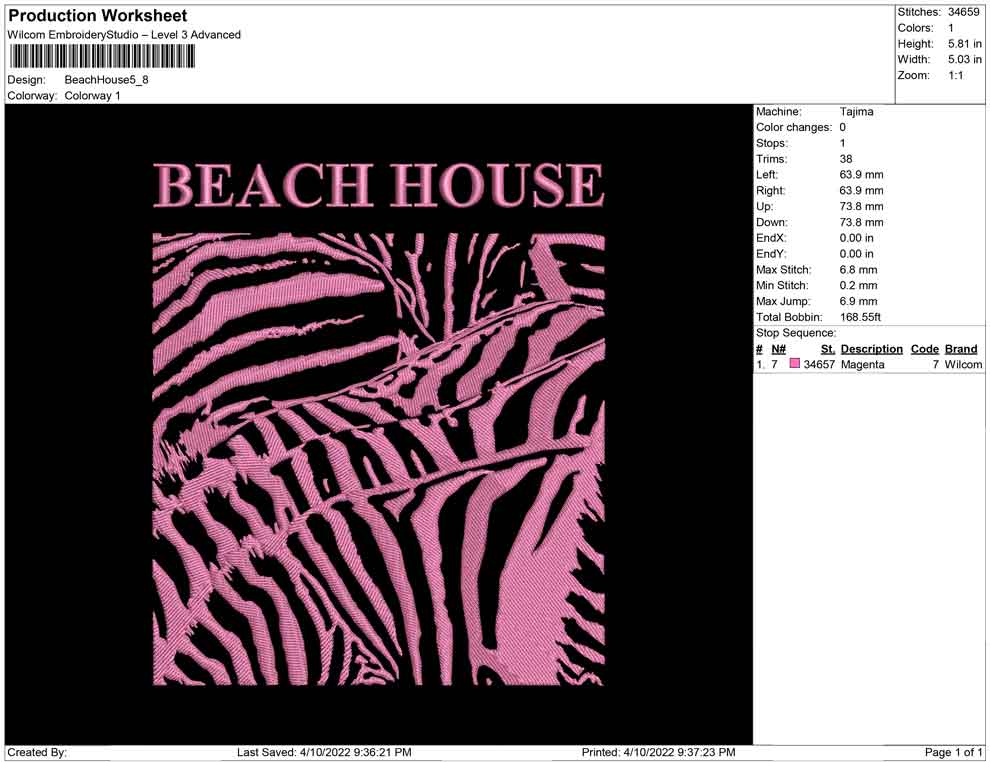Image resolution: width=990 pixels, height=762 pixels.
Task: Click the Trims value 38
Action: [x=845, y=159]
